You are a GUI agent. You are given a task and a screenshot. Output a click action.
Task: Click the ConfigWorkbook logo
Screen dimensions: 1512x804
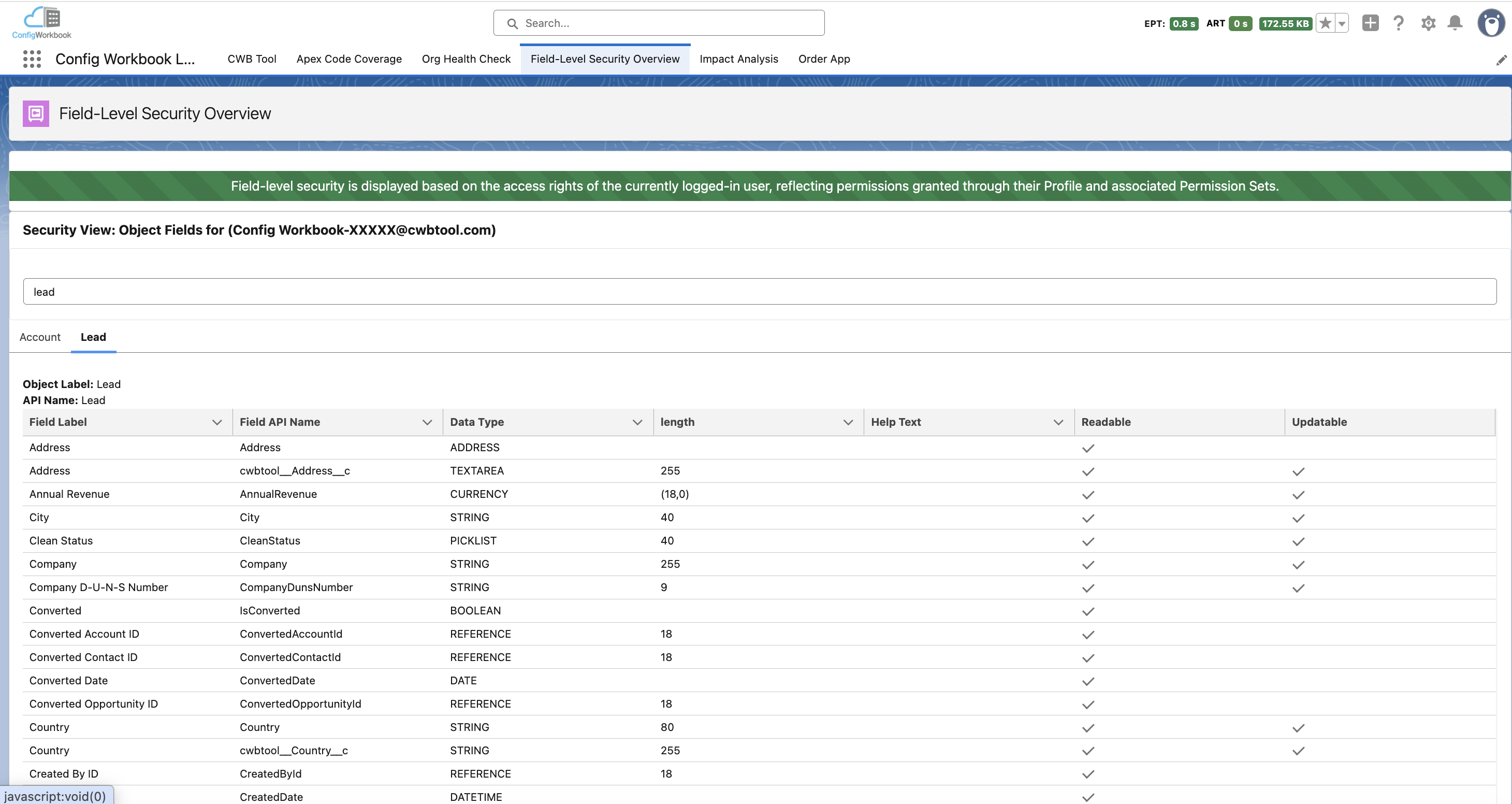pos(41,23)
